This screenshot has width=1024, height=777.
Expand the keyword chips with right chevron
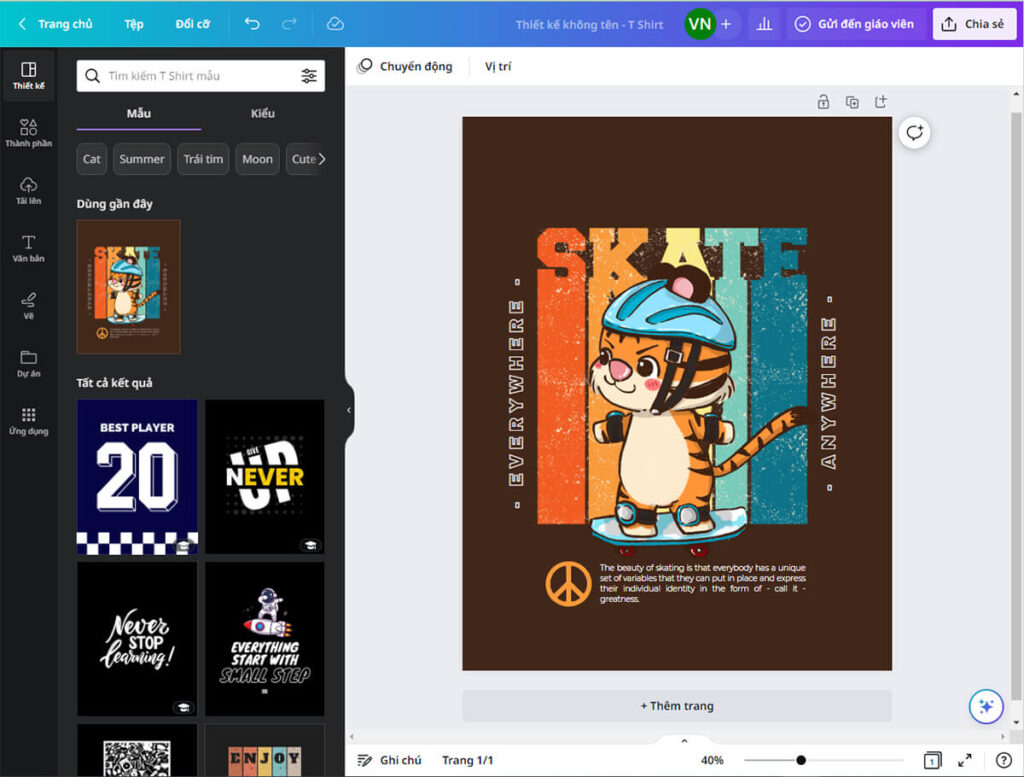tap(322, 159)
